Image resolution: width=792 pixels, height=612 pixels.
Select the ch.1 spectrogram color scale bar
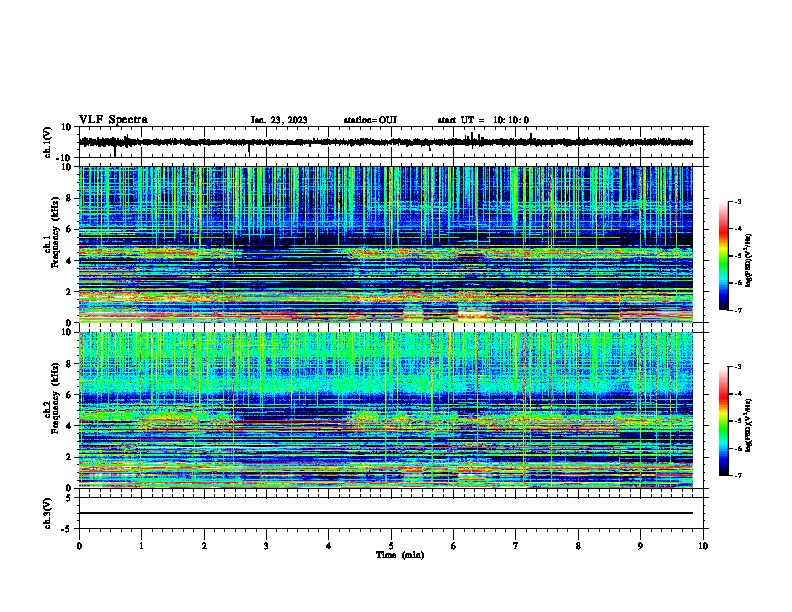tap(723, 256)
